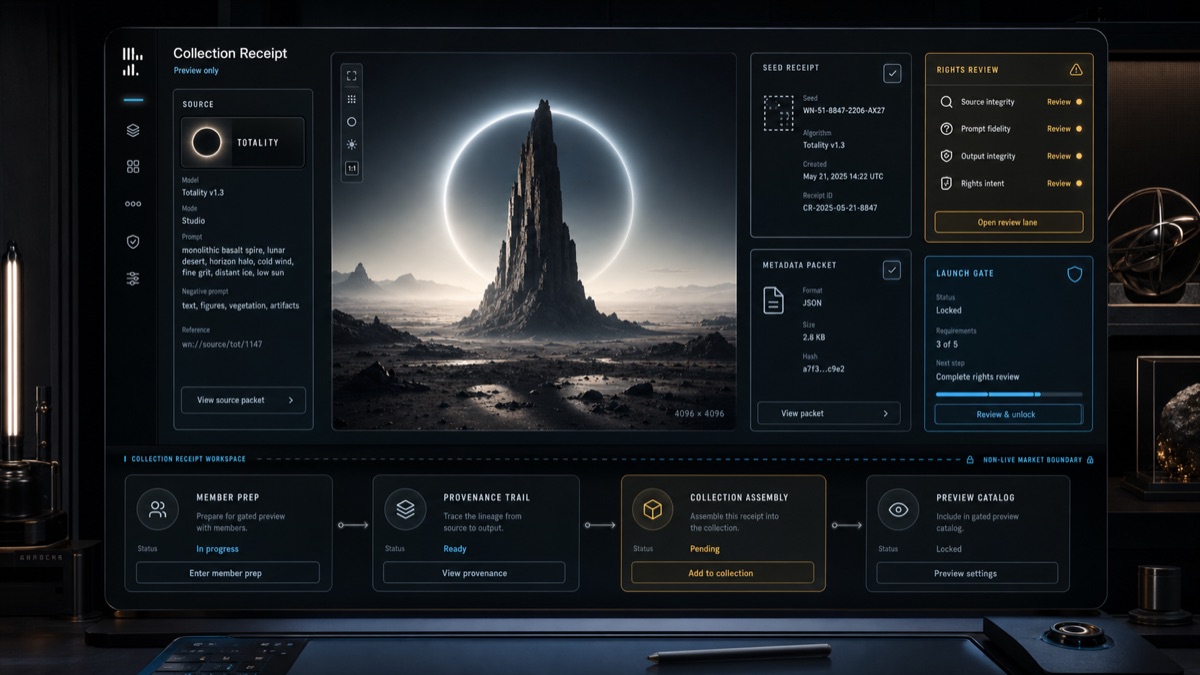Click the receipt ID CR-2025-05-21-8847
Screen dimensions: 1200x675
point(840,207)
